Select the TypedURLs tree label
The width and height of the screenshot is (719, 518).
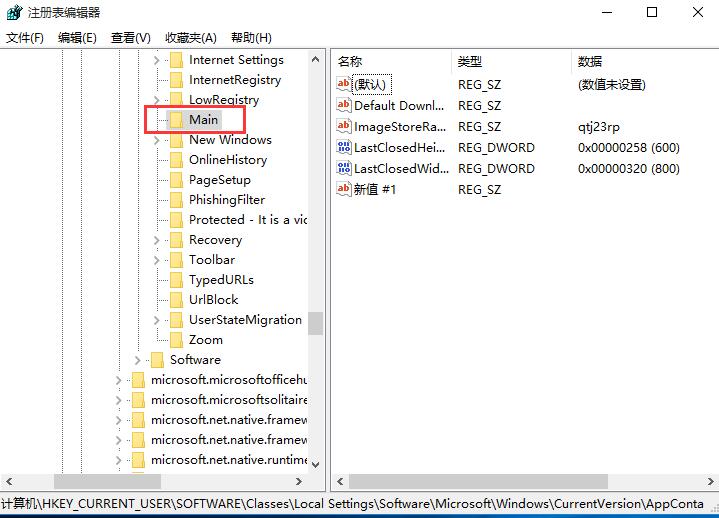pos(221,280)
